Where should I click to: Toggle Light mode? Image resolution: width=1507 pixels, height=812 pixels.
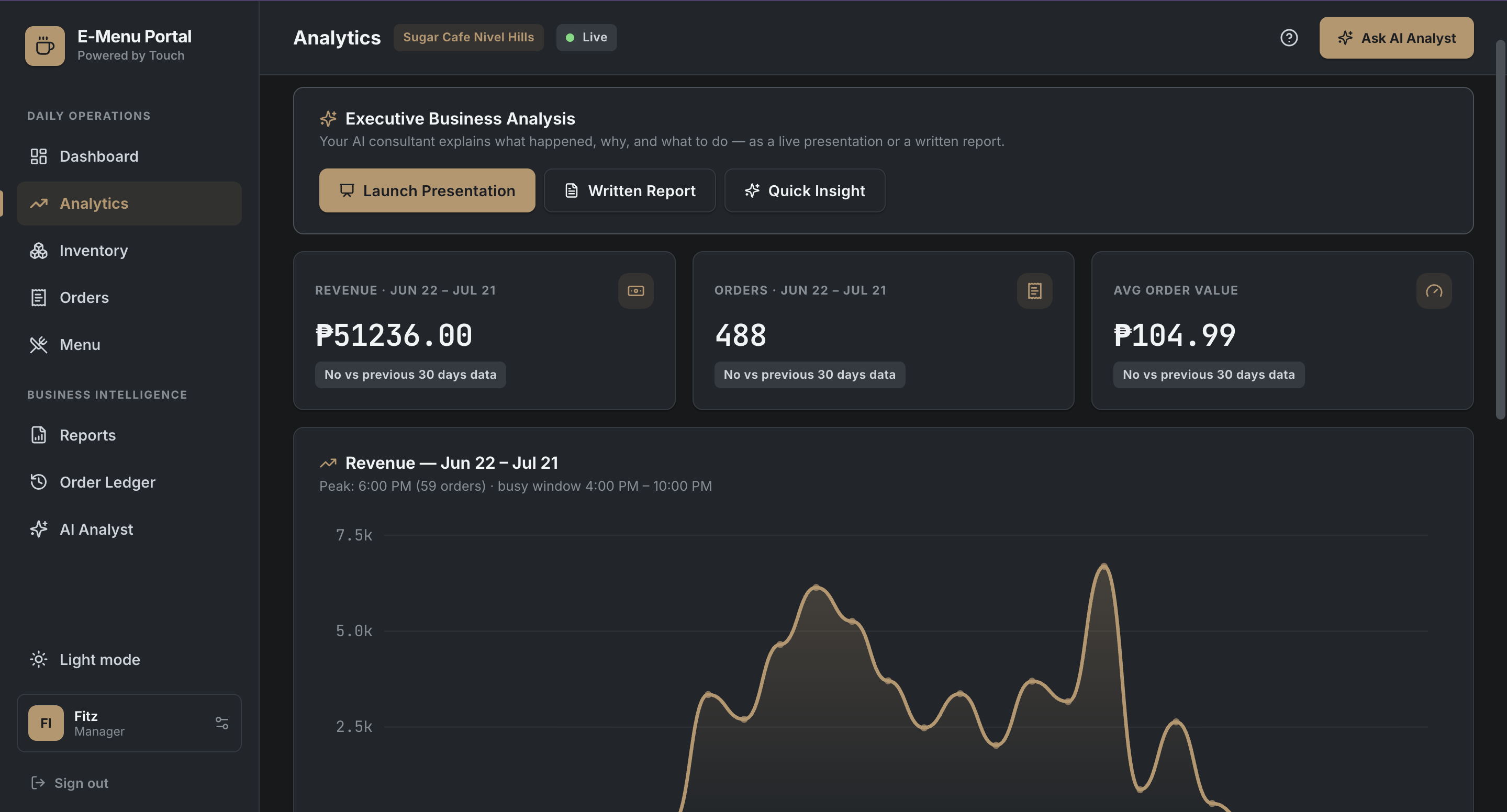[x=85, y=659]
